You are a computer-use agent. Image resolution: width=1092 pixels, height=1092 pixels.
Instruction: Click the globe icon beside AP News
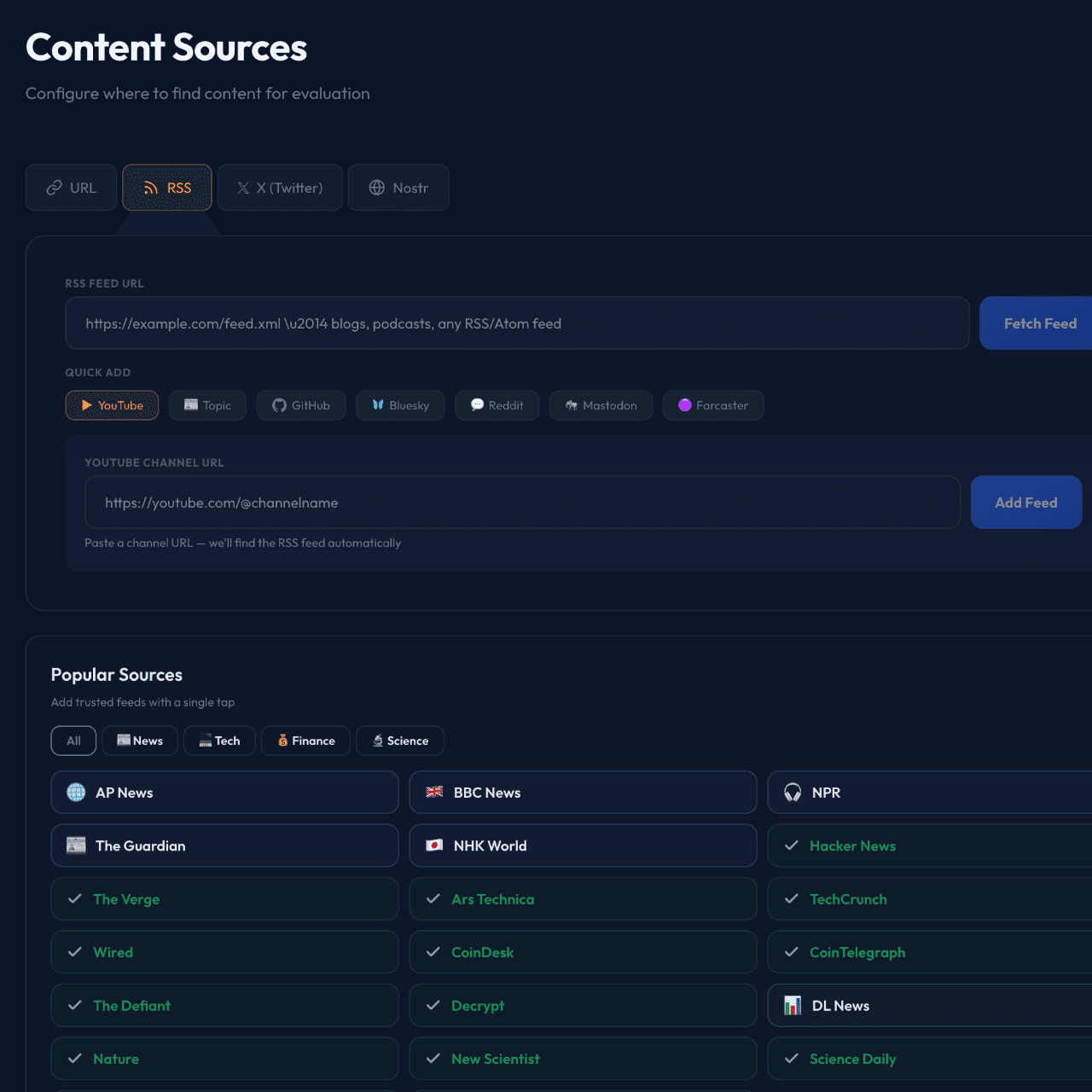tap(76, 793)
